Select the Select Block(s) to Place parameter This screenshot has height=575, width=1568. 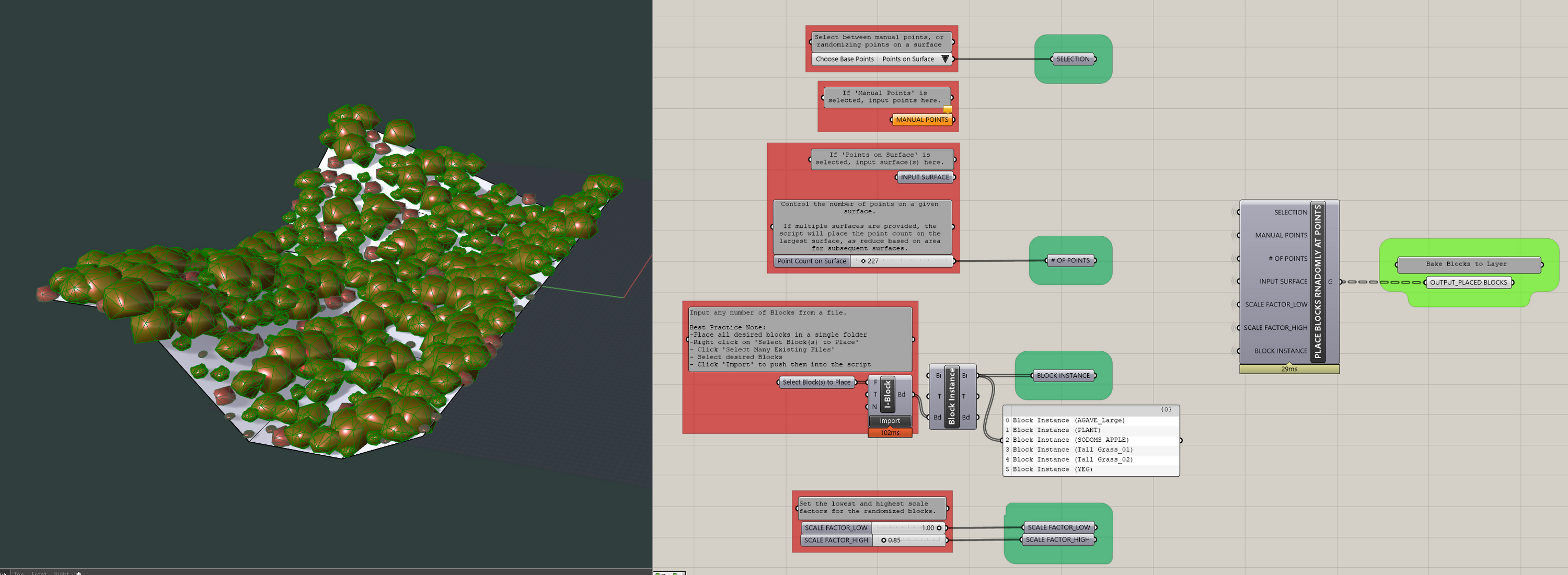[816, 382]
